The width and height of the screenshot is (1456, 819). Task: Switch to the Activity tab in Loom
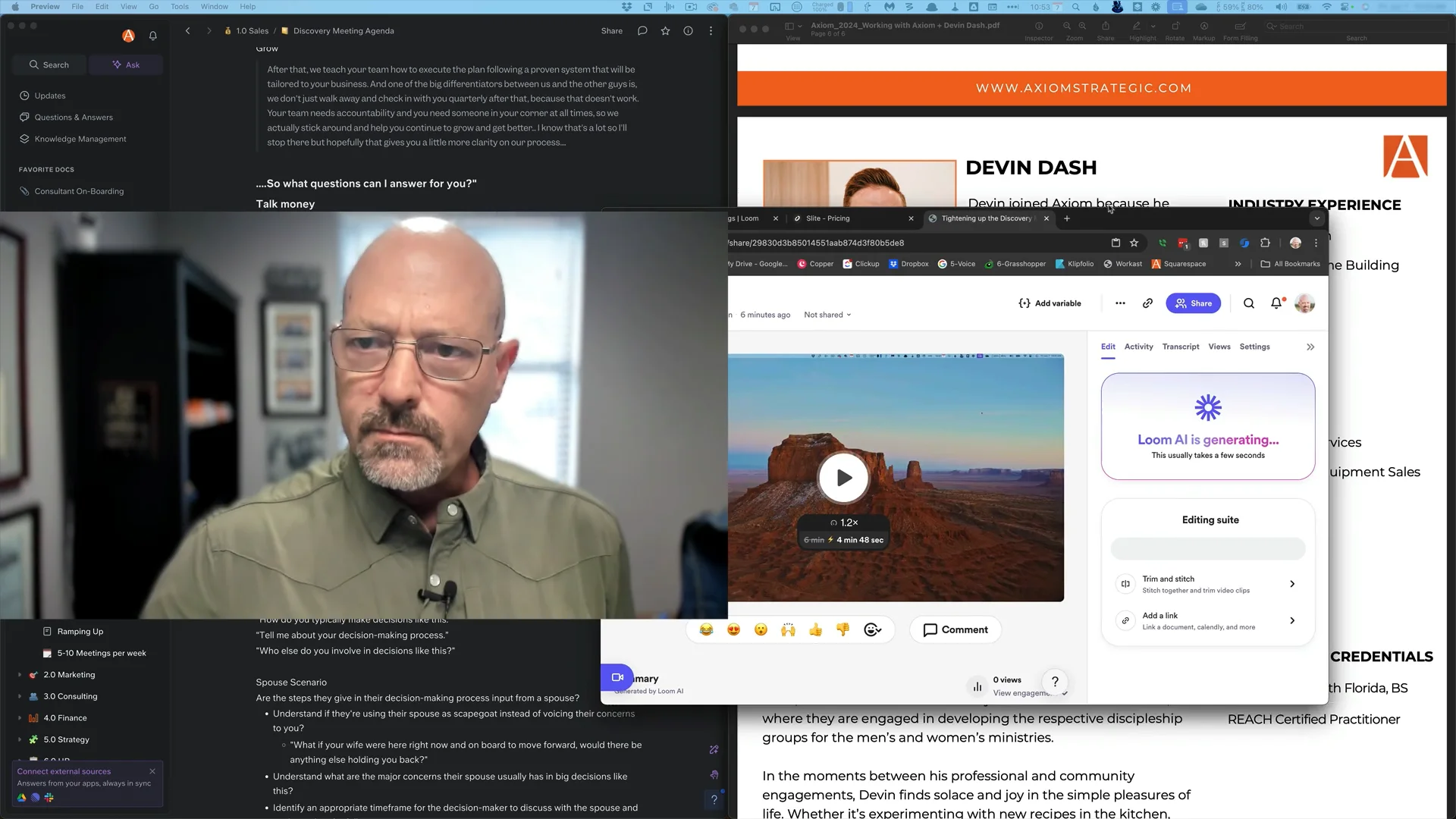(x=1138, y=347)
